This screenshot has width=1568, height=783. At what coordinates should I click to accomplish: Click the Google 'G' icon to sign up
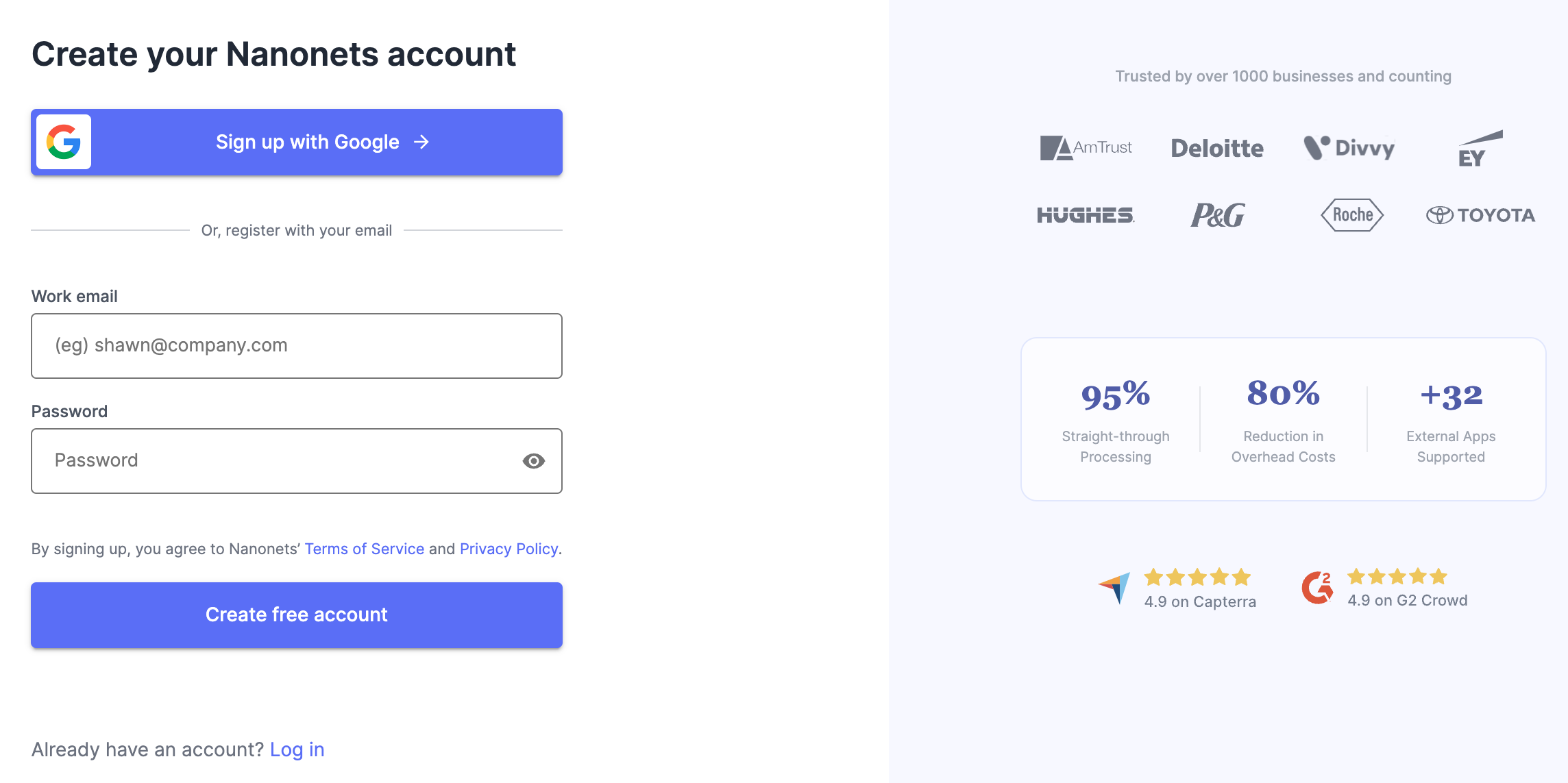64,142
